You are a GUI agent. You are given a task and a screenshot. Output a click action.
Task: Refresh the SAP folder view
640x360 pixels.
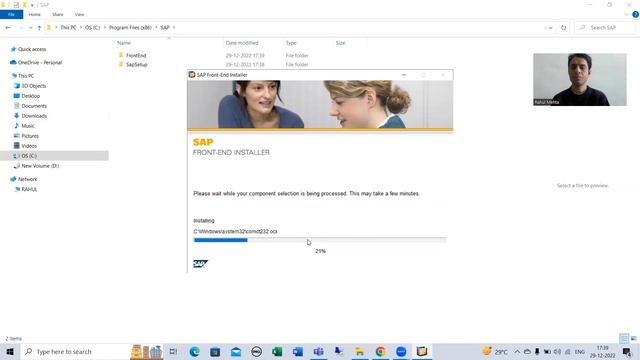(563, 28)
